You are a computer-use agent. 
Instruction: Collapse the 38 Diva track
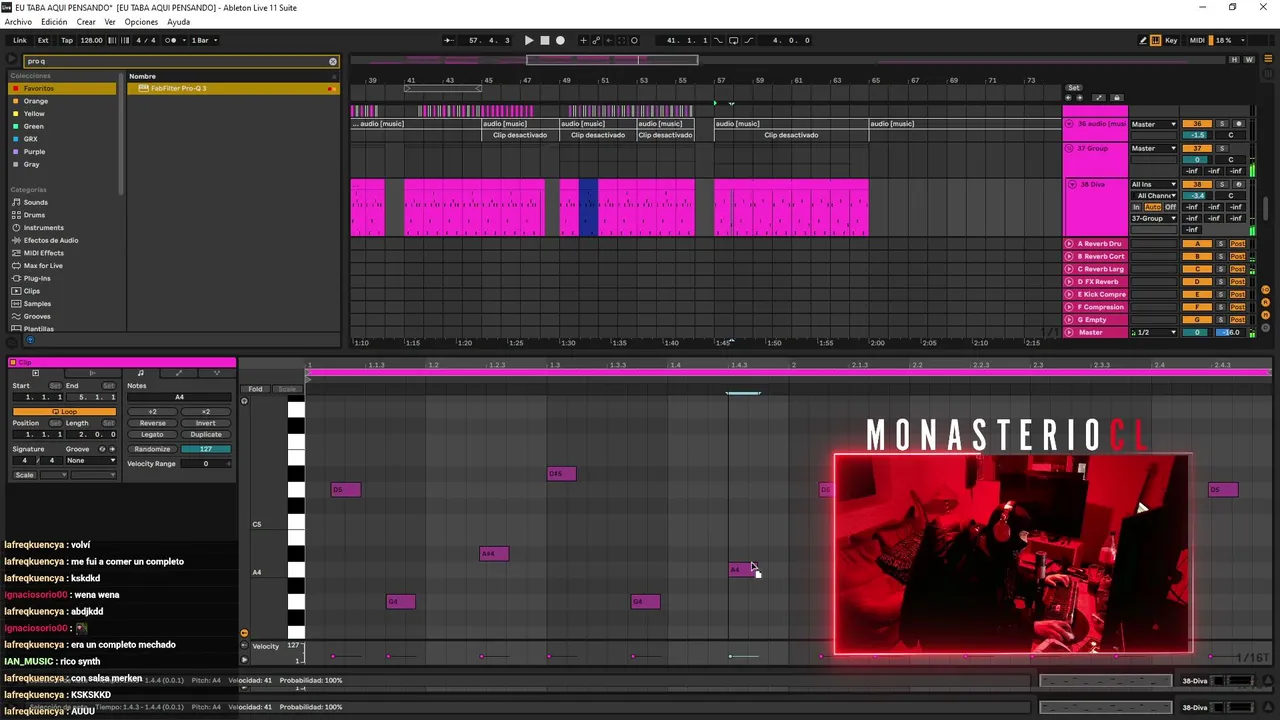(x=1072, y=185)
